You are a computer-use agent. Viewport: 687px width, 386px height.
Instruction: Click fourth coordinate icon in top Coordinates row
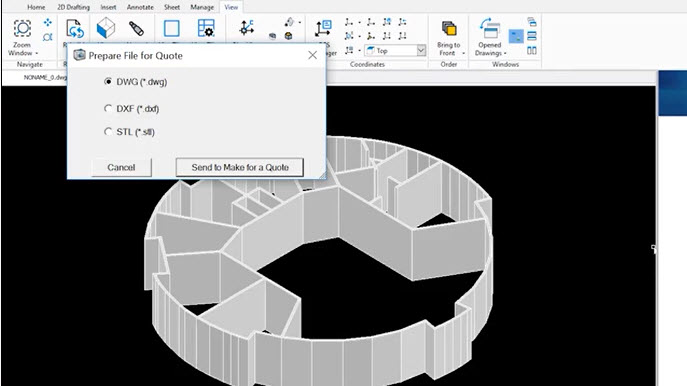click(402, 22)
